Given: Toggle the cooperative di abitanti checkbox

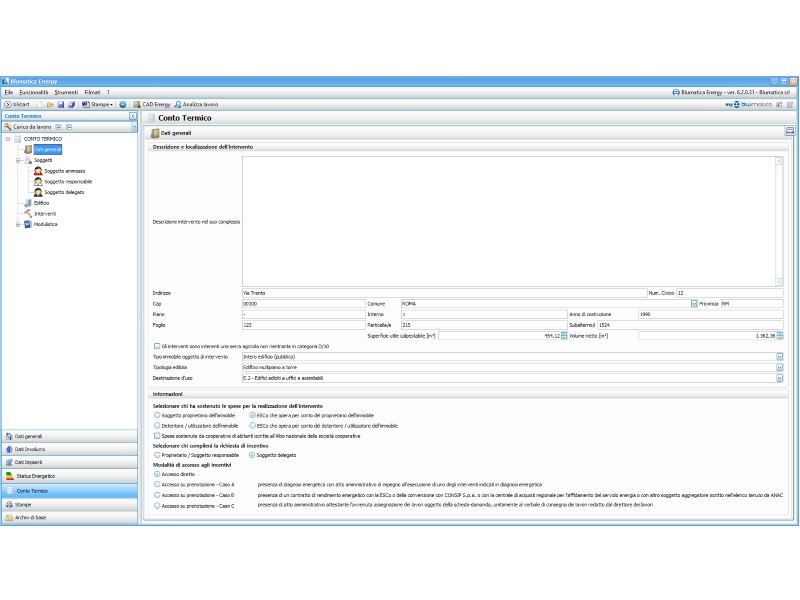Looking at the screenshot, I should (157, 436).
